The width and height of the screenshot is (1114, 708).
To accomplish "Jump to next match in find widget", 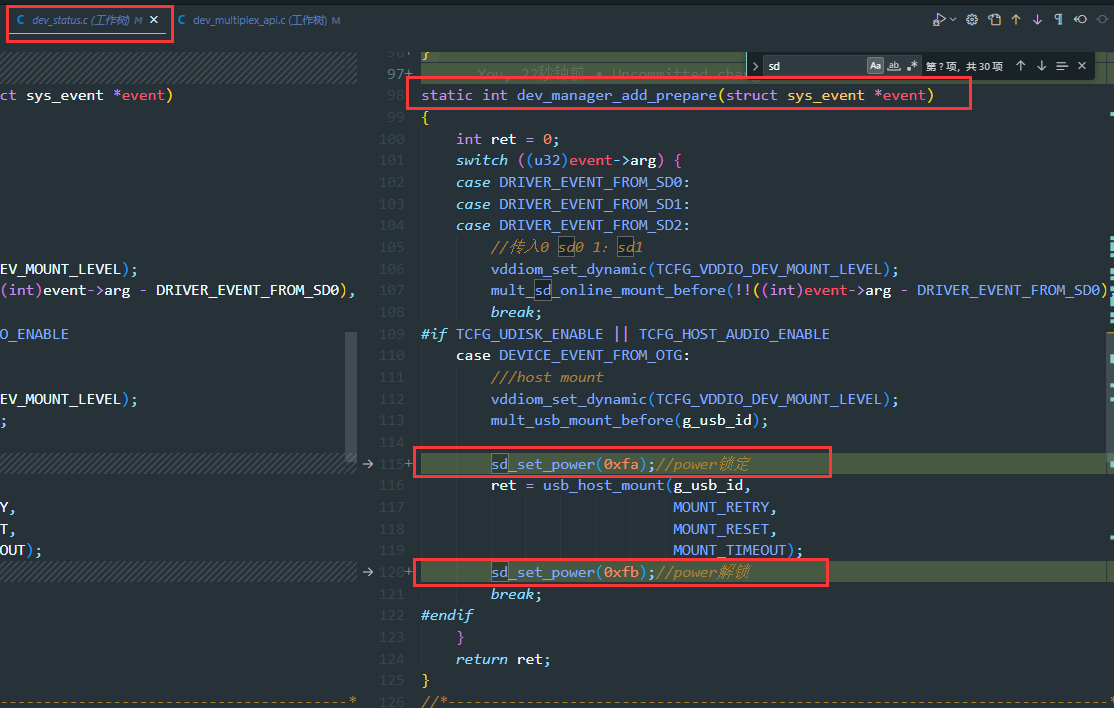I will pos(1042,66).
